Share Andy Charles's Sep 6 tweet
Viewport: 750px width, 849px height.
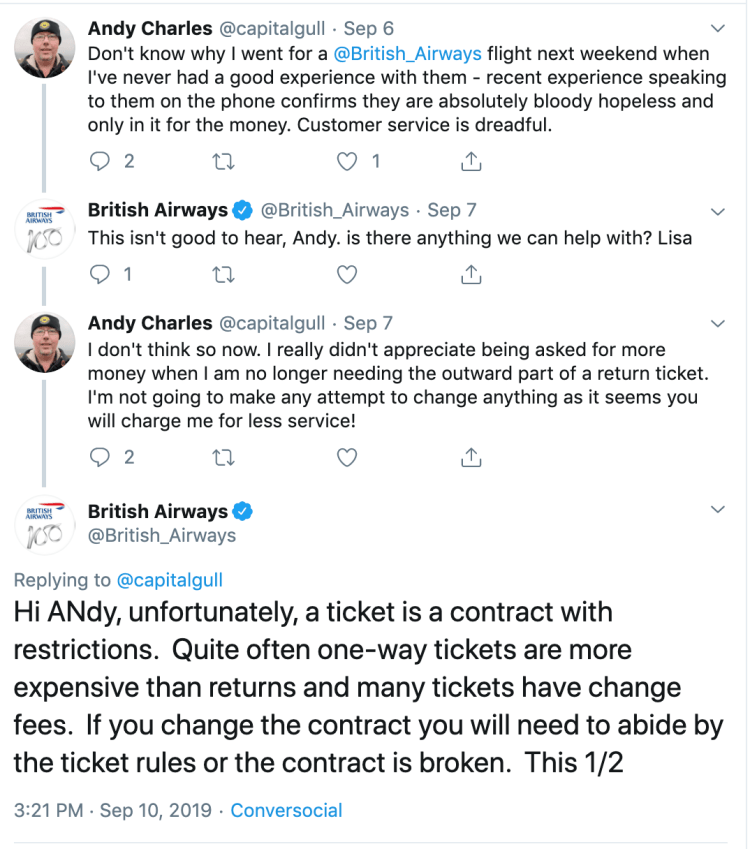point(471,161)
